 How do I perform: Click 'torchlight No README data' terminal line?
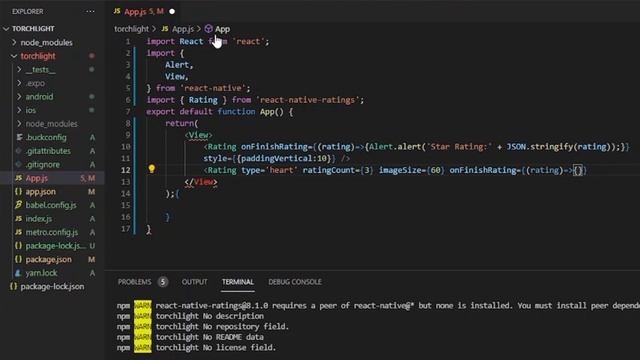tap(209, 337)
